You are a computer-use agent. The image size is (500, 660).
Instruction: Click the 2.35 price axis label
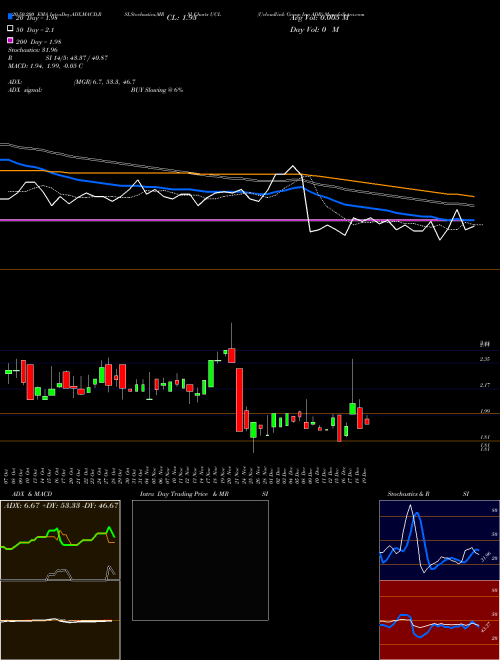(485, 359)
